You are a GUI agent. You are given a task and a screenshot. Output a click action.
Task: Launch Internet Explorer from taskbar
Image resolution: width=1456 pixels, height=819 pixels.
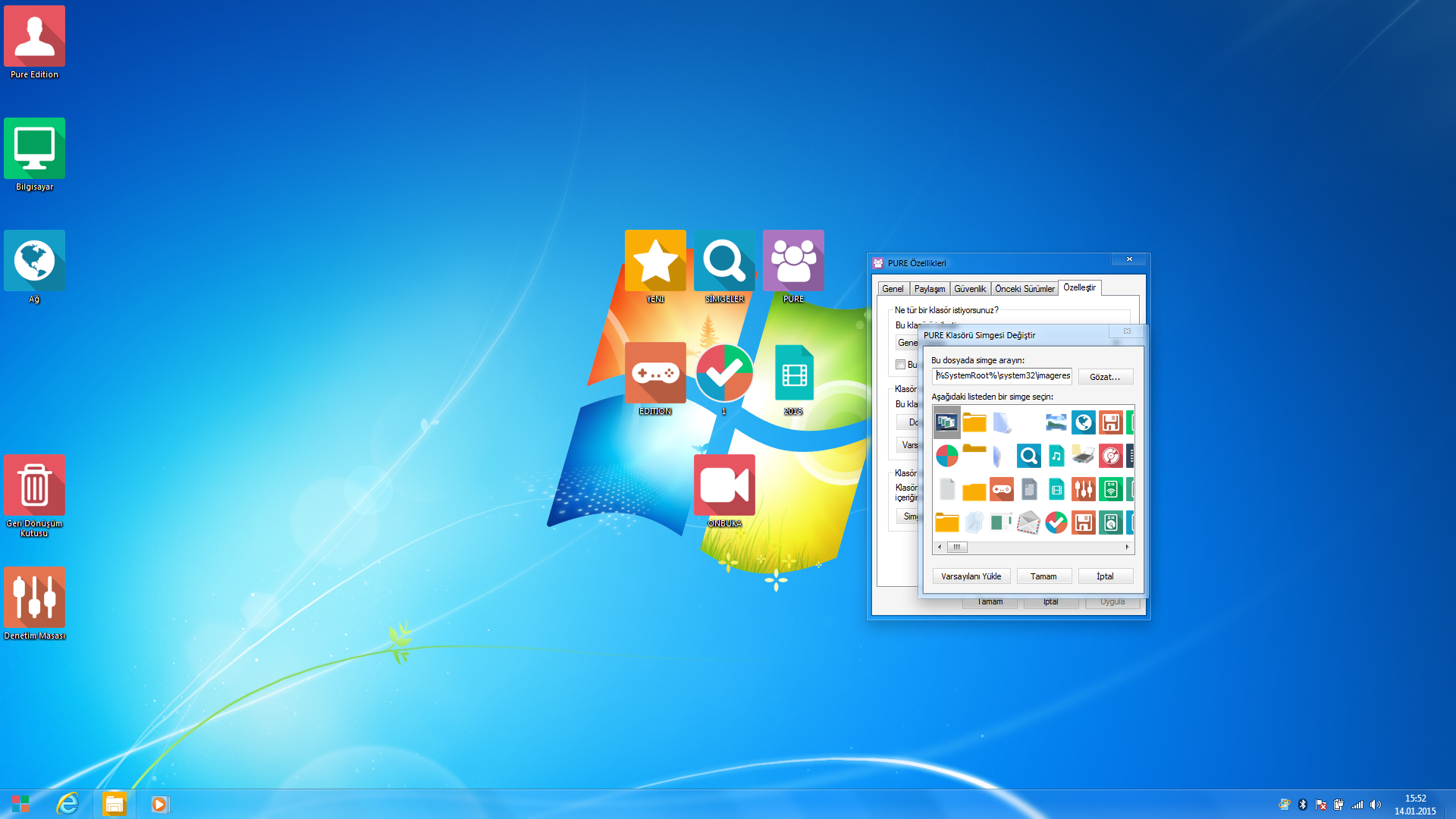tap(67, 804)
